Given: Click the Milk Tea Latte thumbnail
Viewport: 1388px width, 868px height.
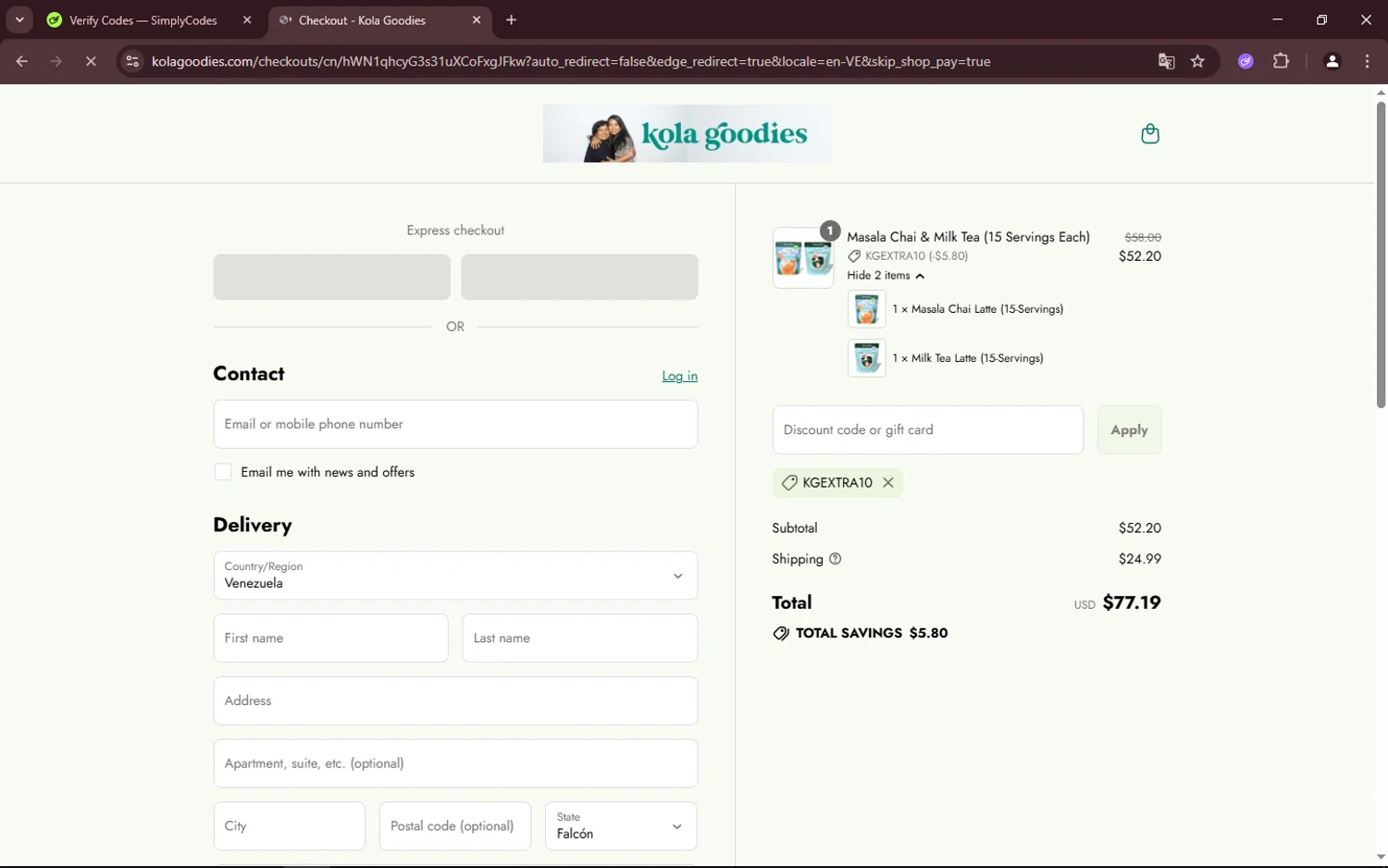Looking at the screenshot, I should (x=866, y=358).
